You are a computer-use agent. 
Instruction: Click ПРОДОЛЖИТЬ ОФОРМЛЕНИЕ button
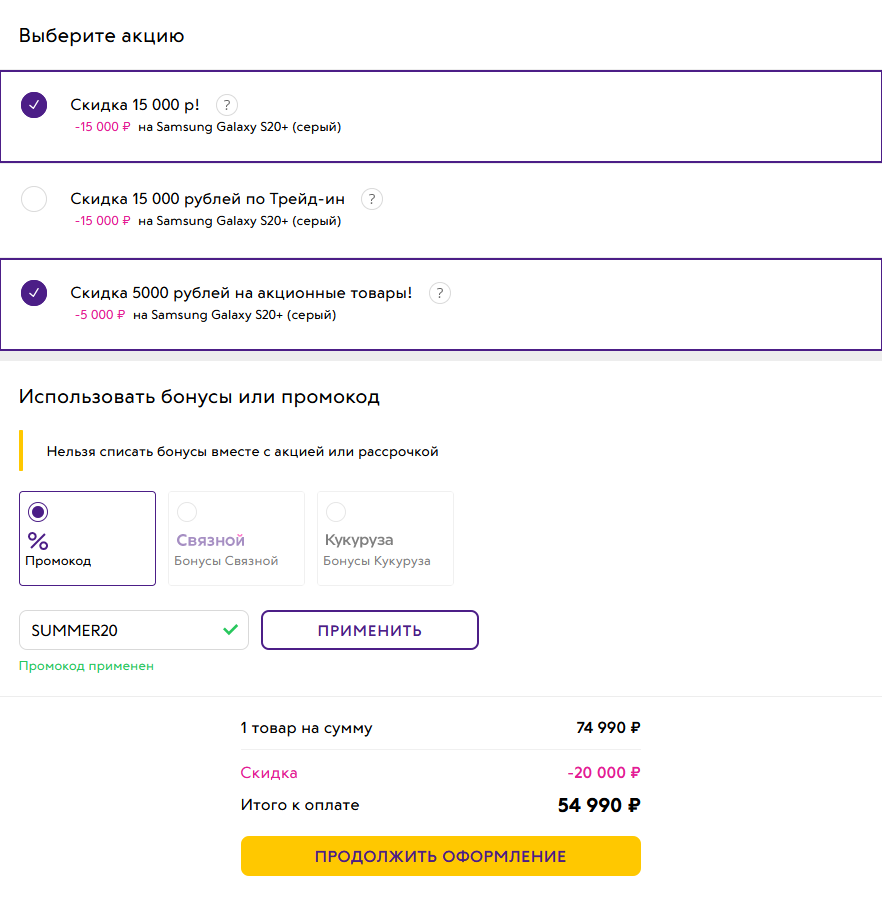(x=440, y=856)
